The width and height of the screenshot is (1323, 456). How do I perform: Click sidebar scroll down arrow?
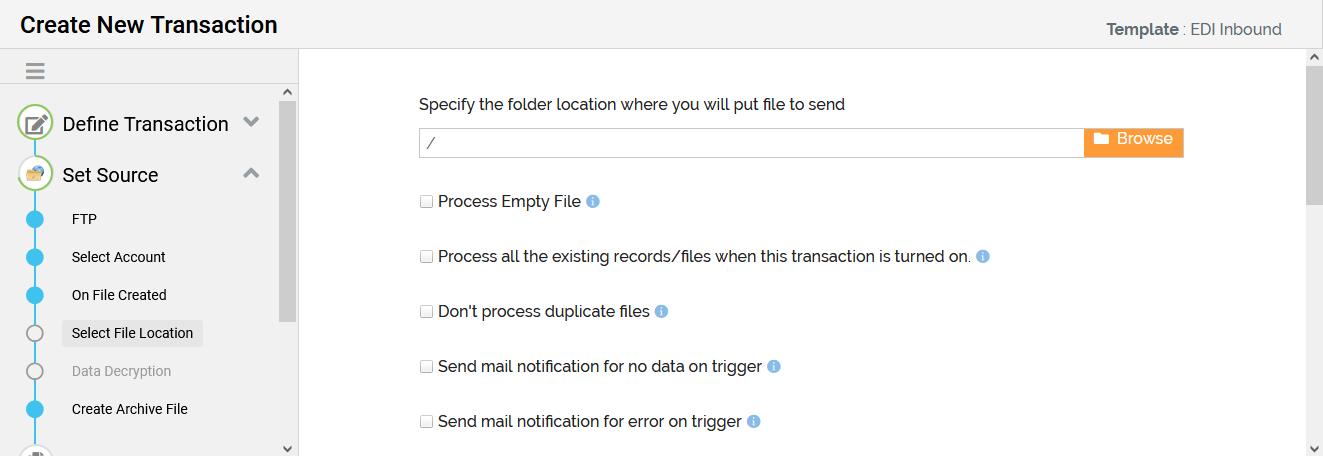[x=288, y=448]
